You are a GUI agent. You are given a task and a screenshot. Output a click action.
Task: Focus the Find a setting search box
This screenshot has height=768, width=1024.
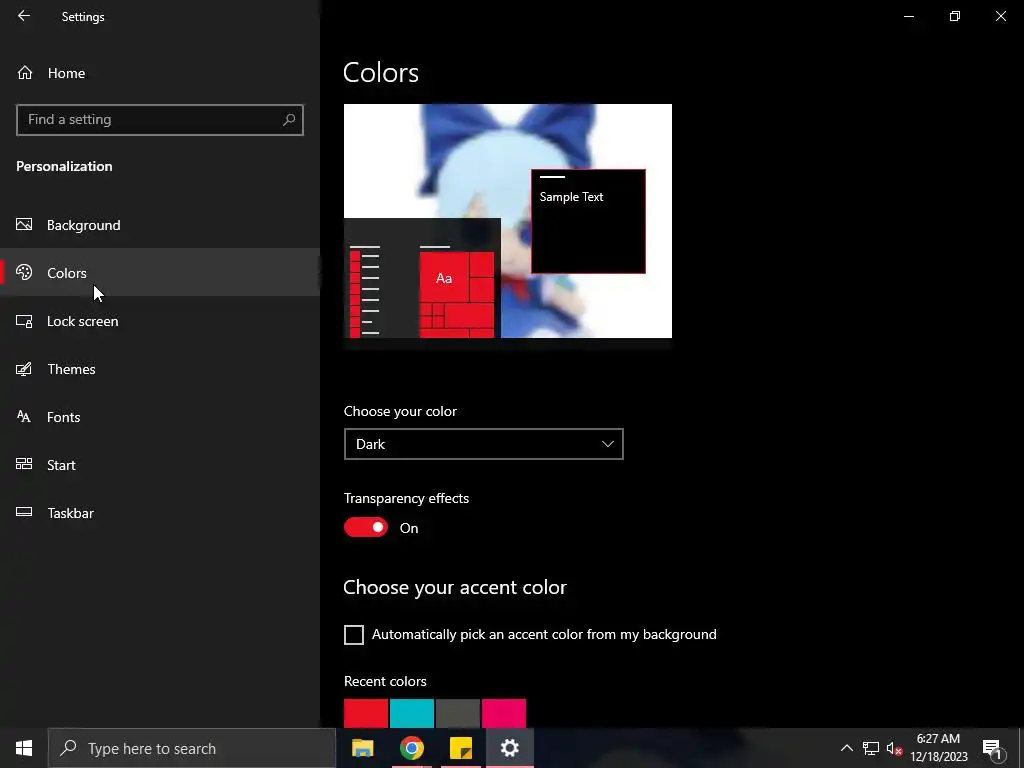tap(160, 120)
